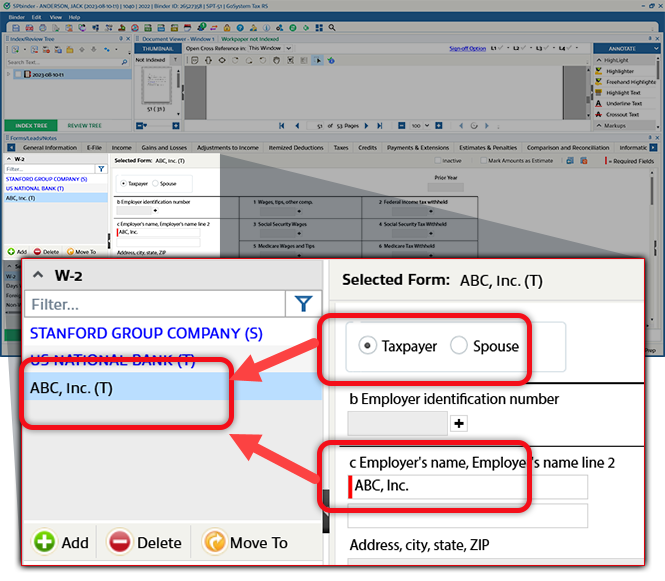Click the padlock icon in main toolbar

coord(227,28)
